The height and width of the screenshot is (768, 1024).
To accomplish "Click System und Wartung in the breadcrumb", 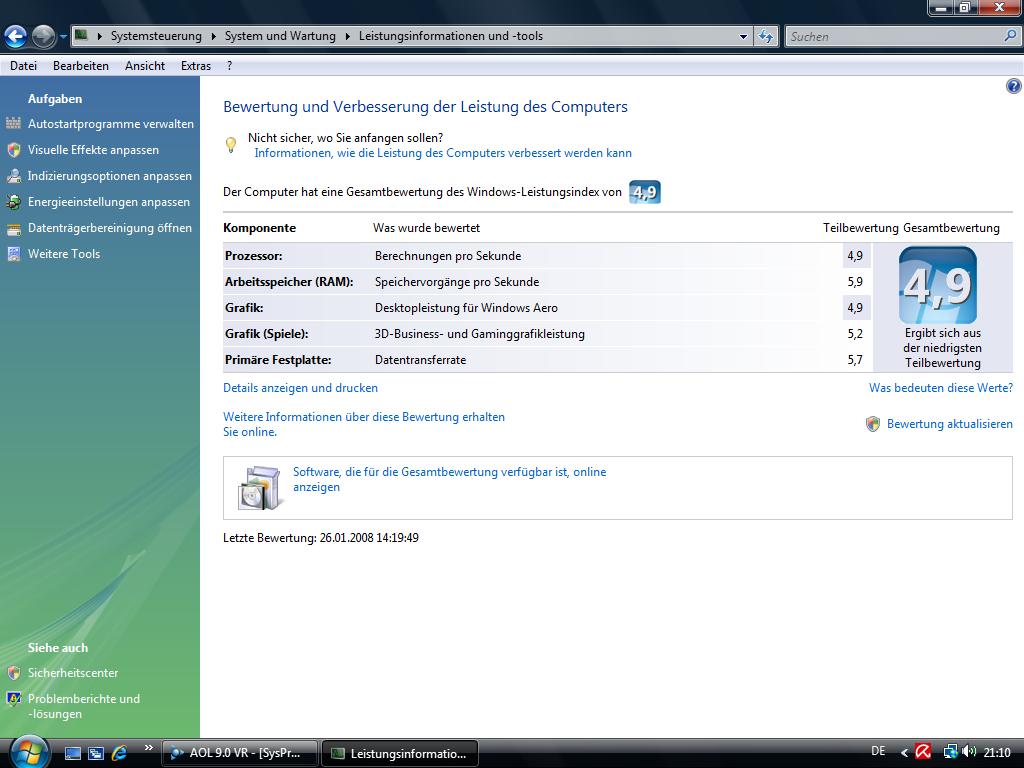I will pos(280,37).
